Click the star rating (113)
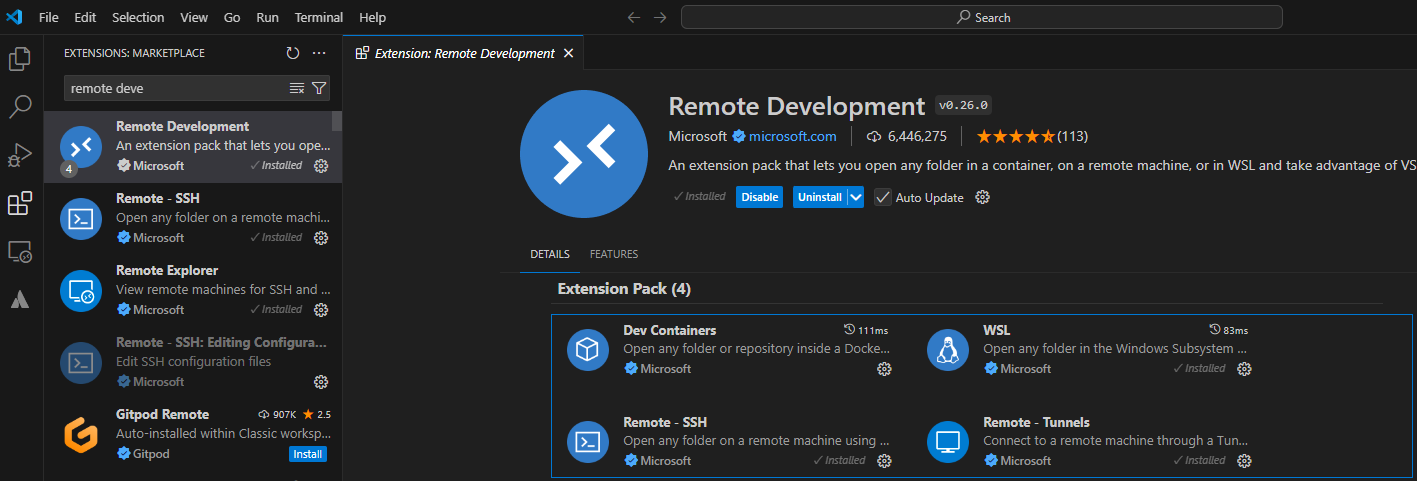This screenshot has width=1417, height=481. click(1032, 136)
